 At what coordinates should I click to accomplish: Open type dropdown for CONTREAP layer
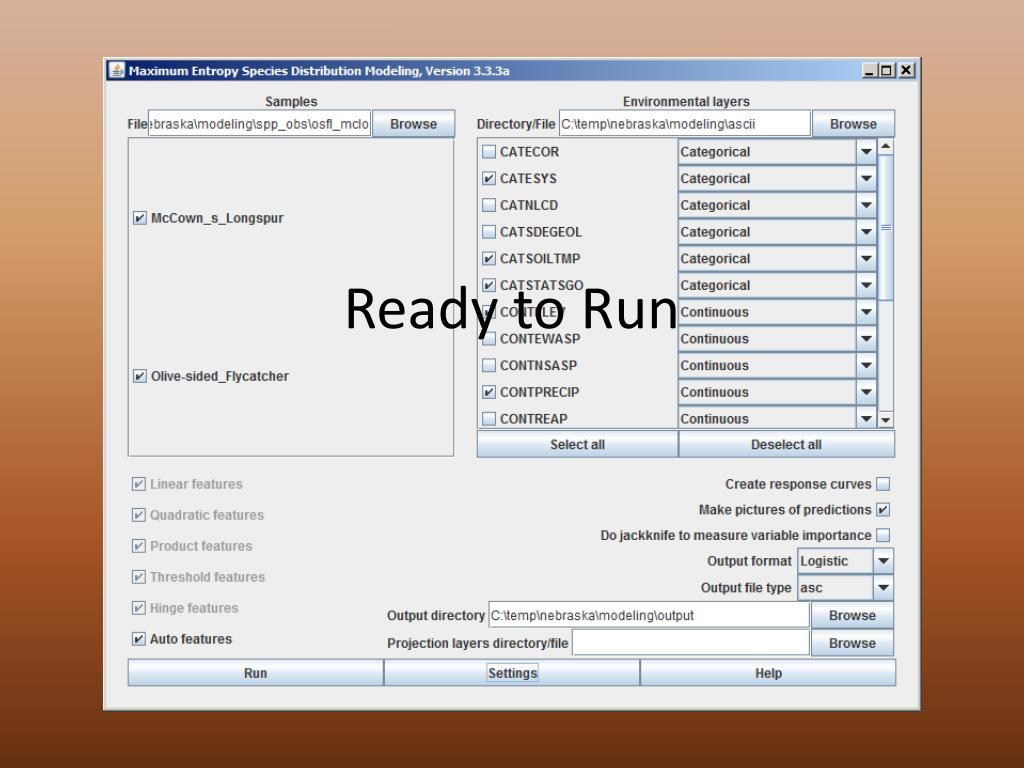click(866, 418)
